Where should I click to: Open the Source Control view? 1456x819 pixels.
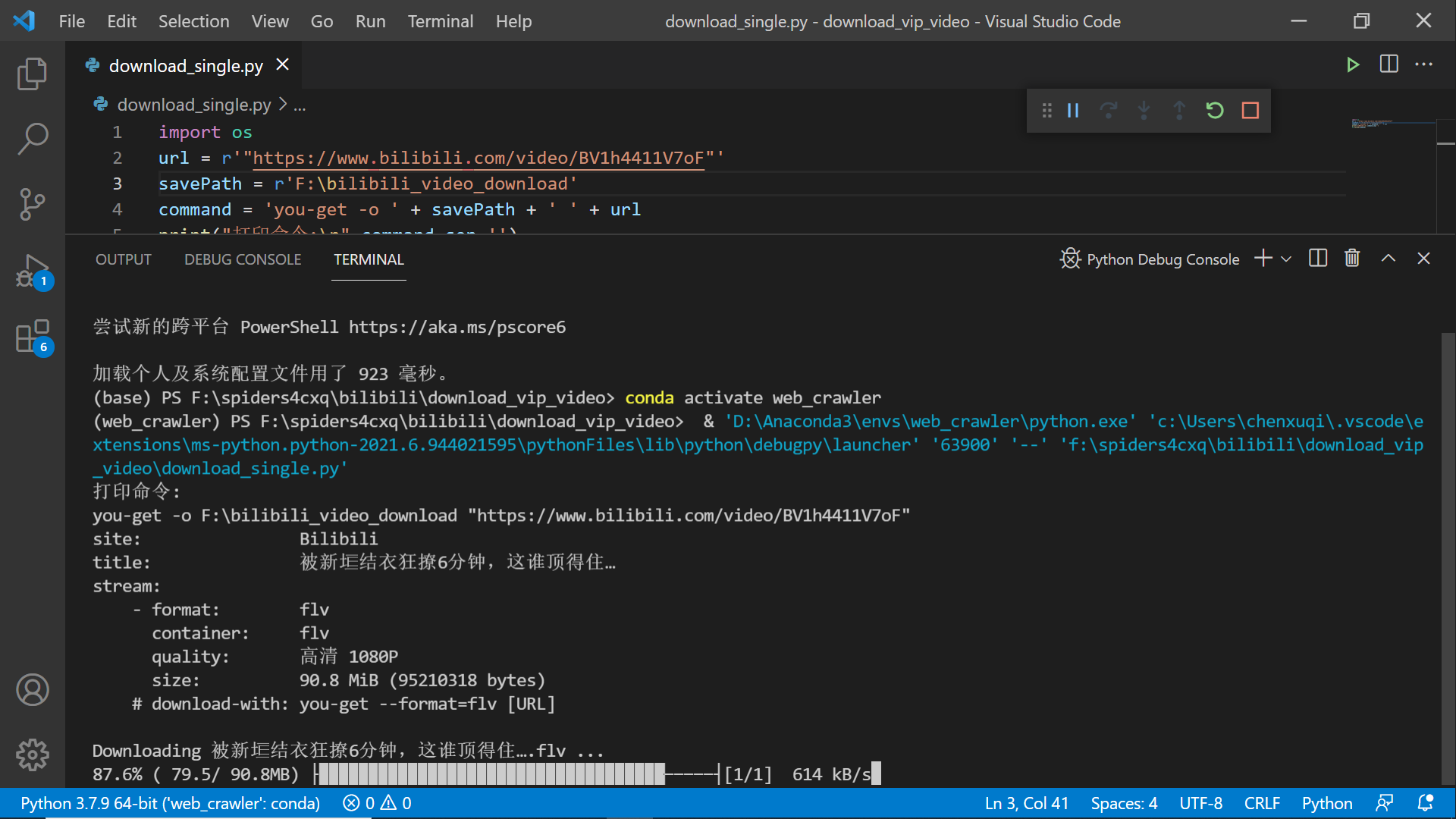click(x=32, y=204)
